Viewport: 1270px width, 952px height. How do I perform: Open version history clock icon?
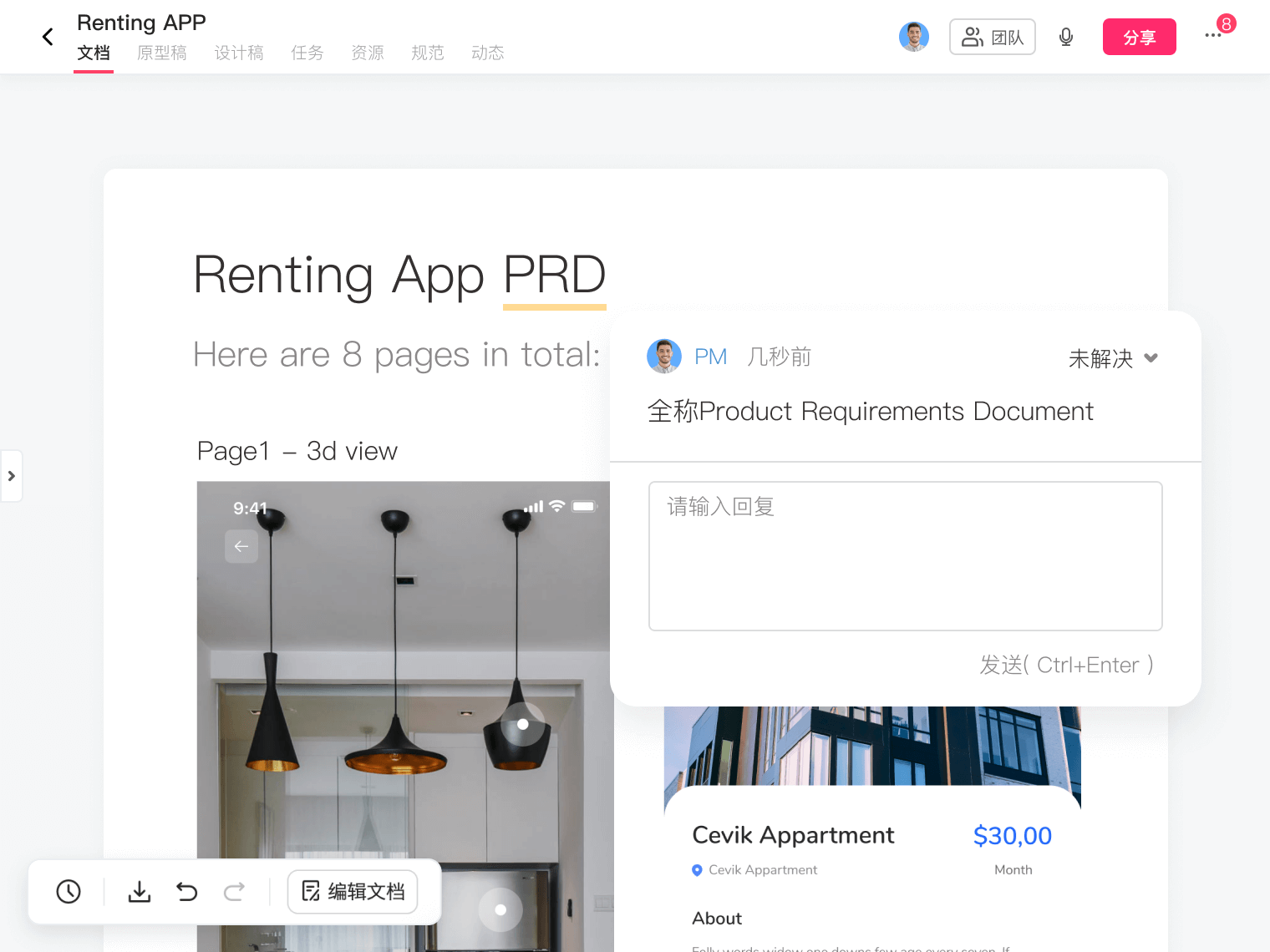tap(69, 892)
